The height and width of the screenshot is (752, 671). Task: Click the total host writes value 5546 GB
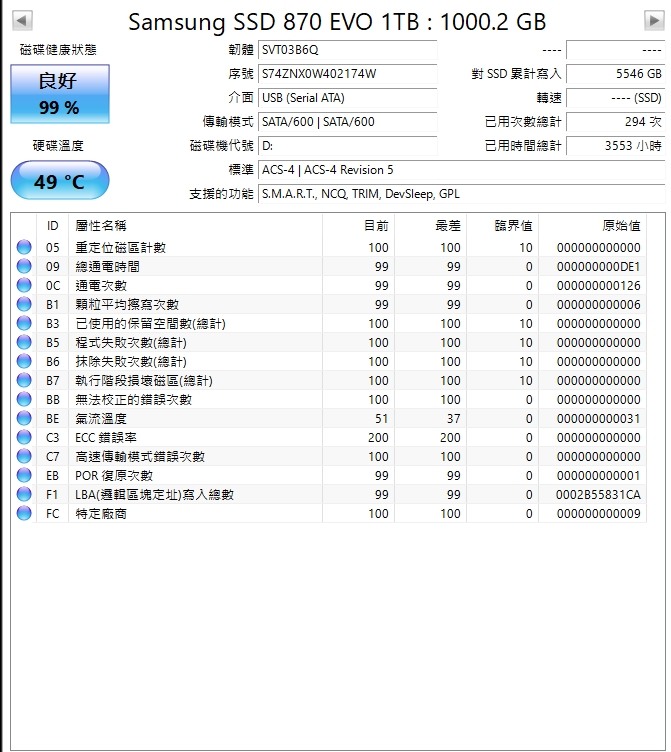(615, 74)
